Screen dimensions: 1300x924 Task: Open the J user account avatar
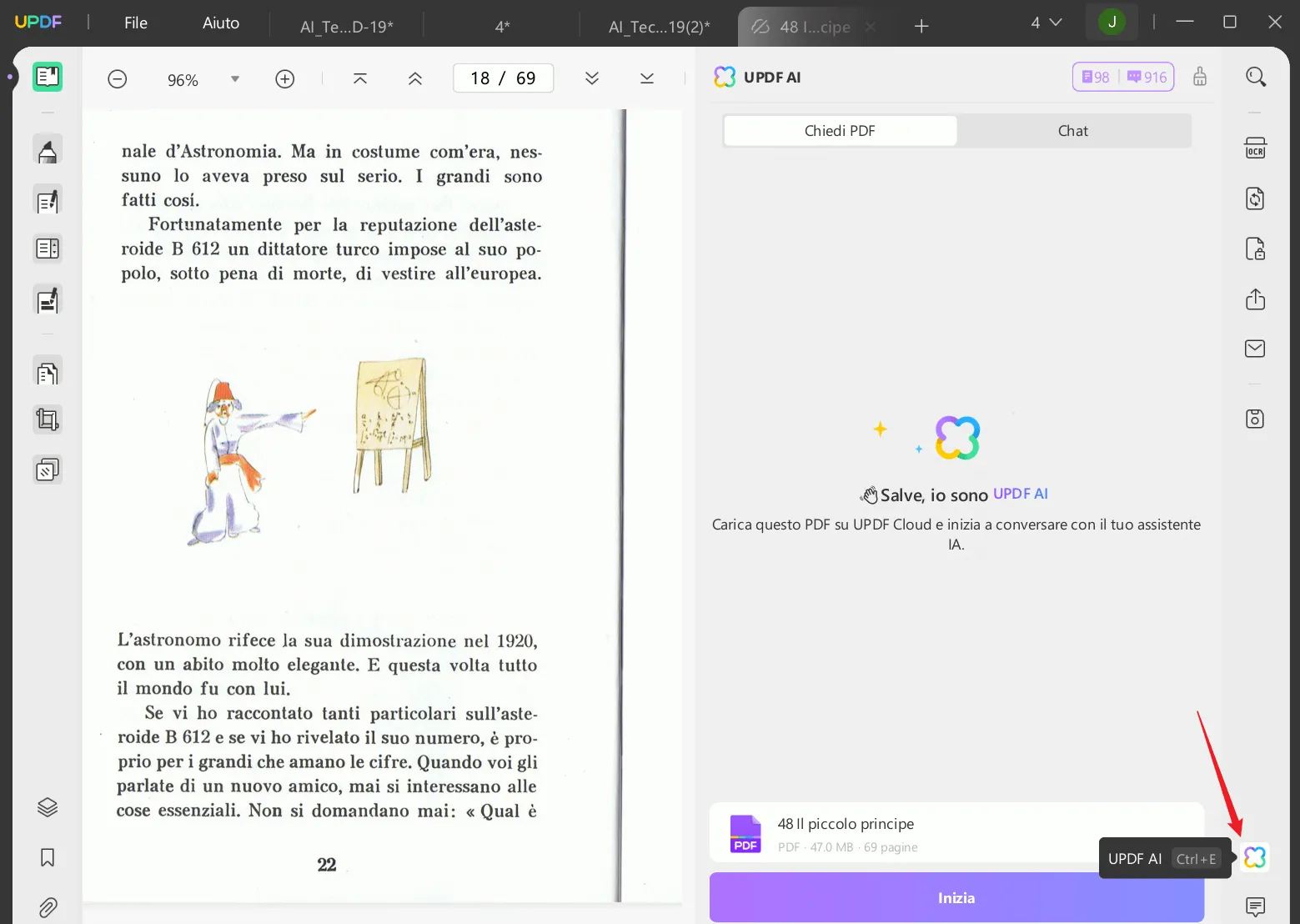pos(1112,23)
